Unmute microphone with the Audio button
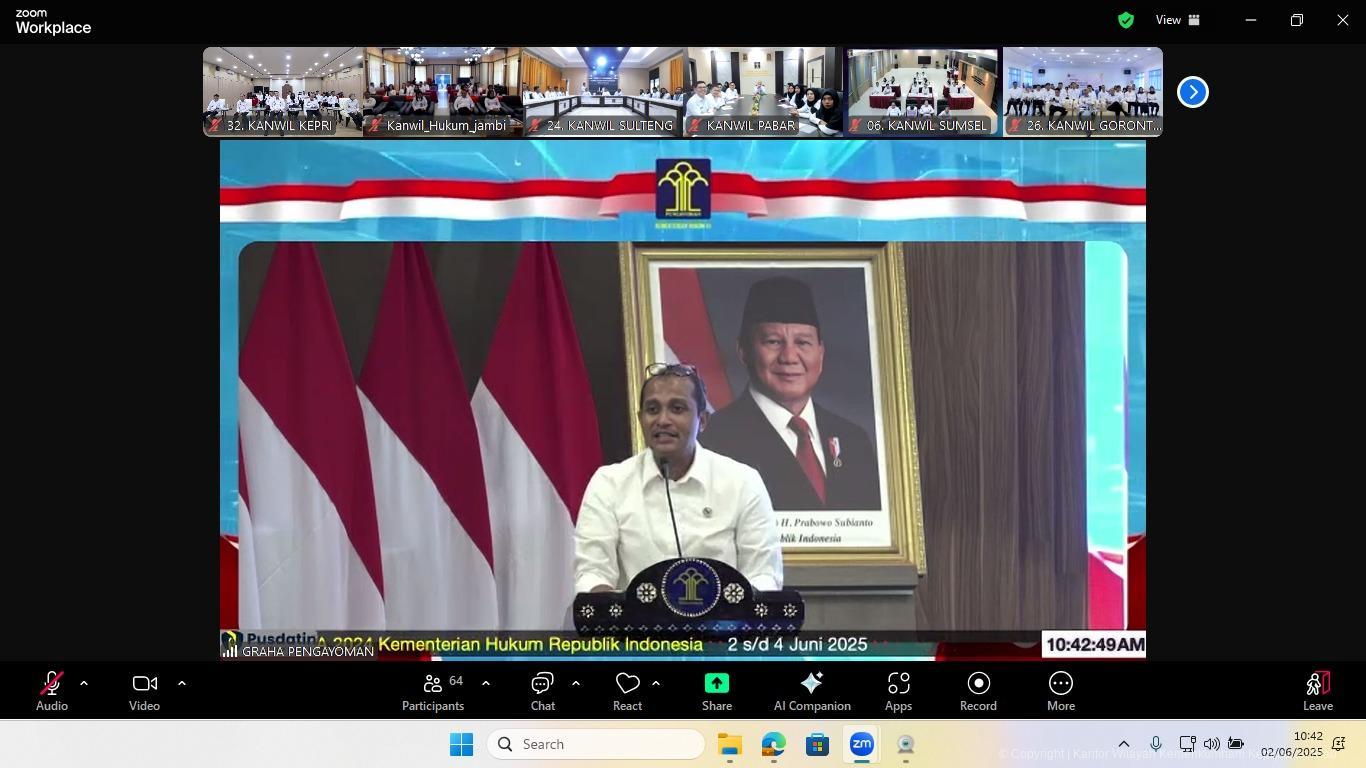The height and width of the screenshot is (768, 1366). 51,690
